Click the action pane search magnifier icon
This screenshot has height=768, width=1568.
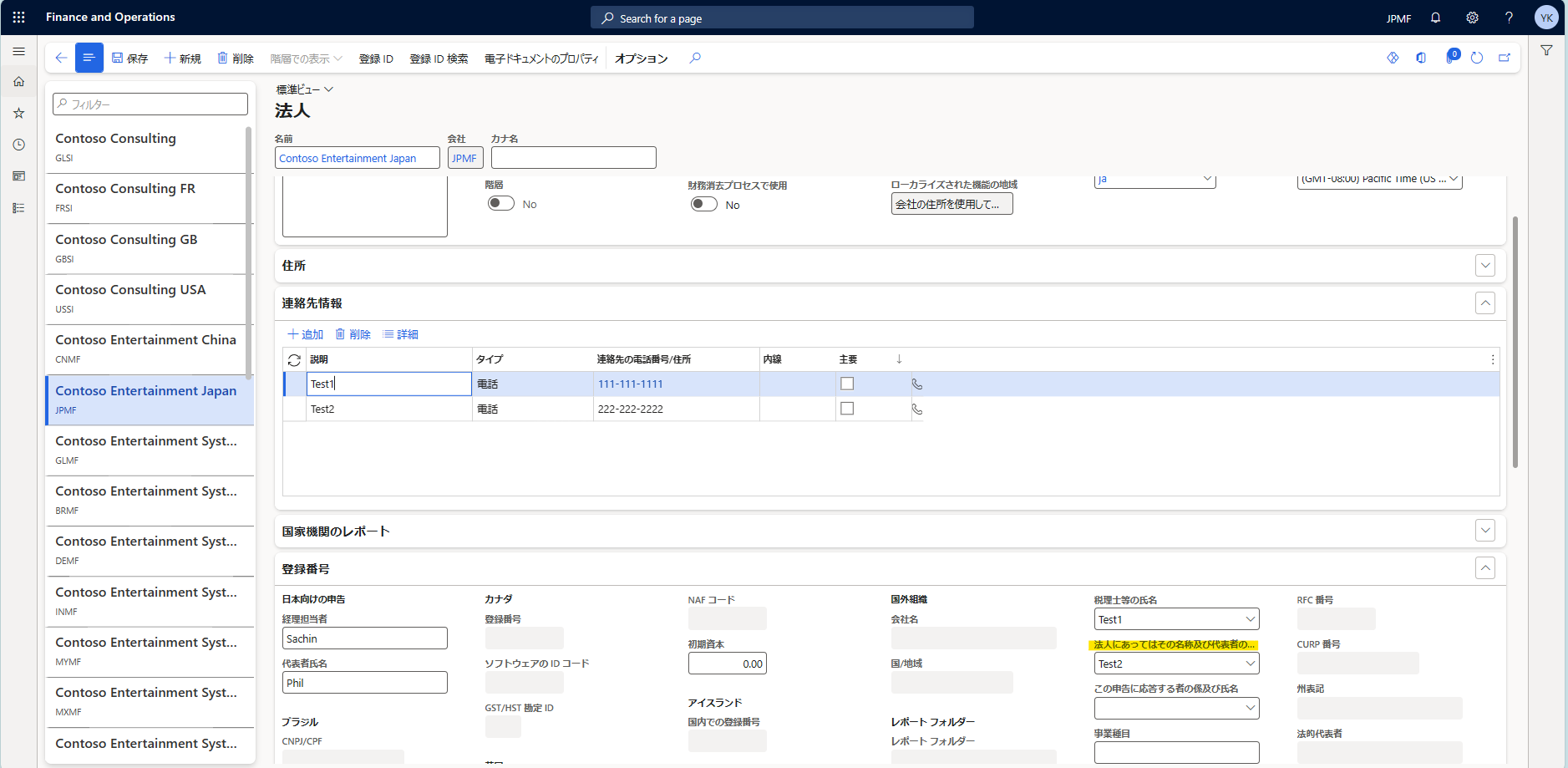(695, 58)
